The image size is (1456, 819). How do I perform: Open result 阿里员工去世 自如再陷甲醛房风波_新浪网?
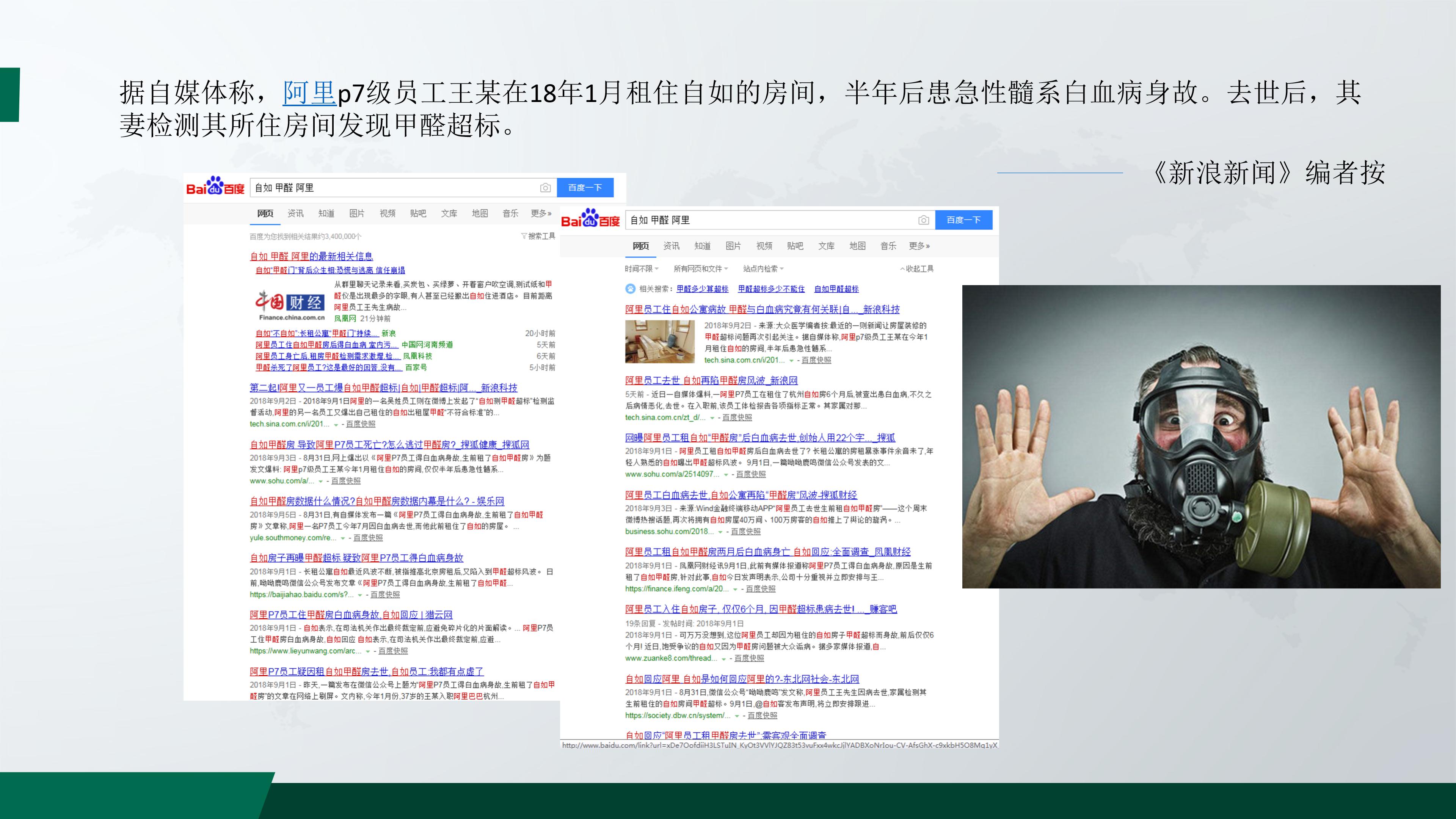[x=712, y=380]
